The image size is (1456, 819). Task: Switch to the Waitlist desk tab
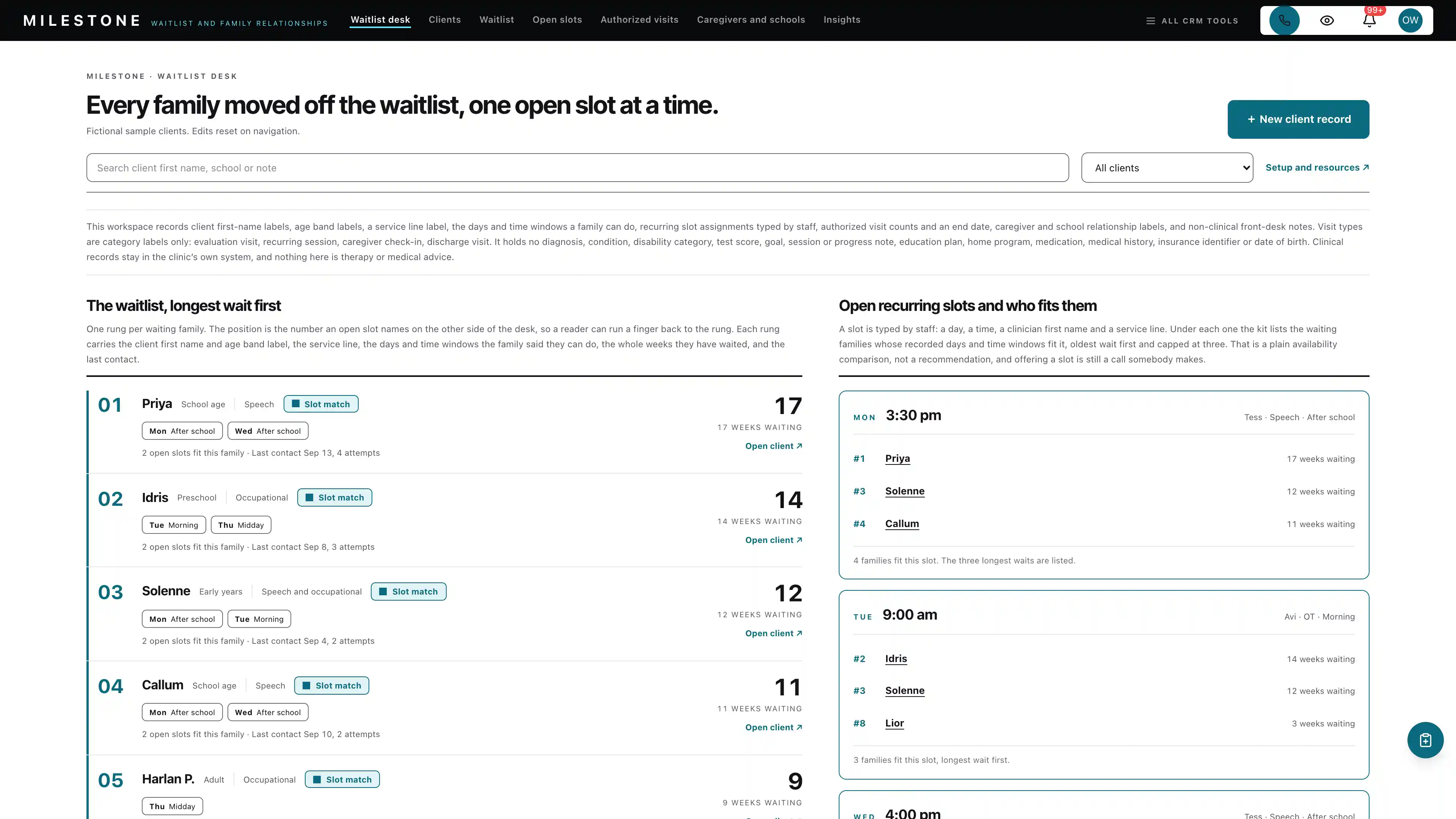point(380,20)
